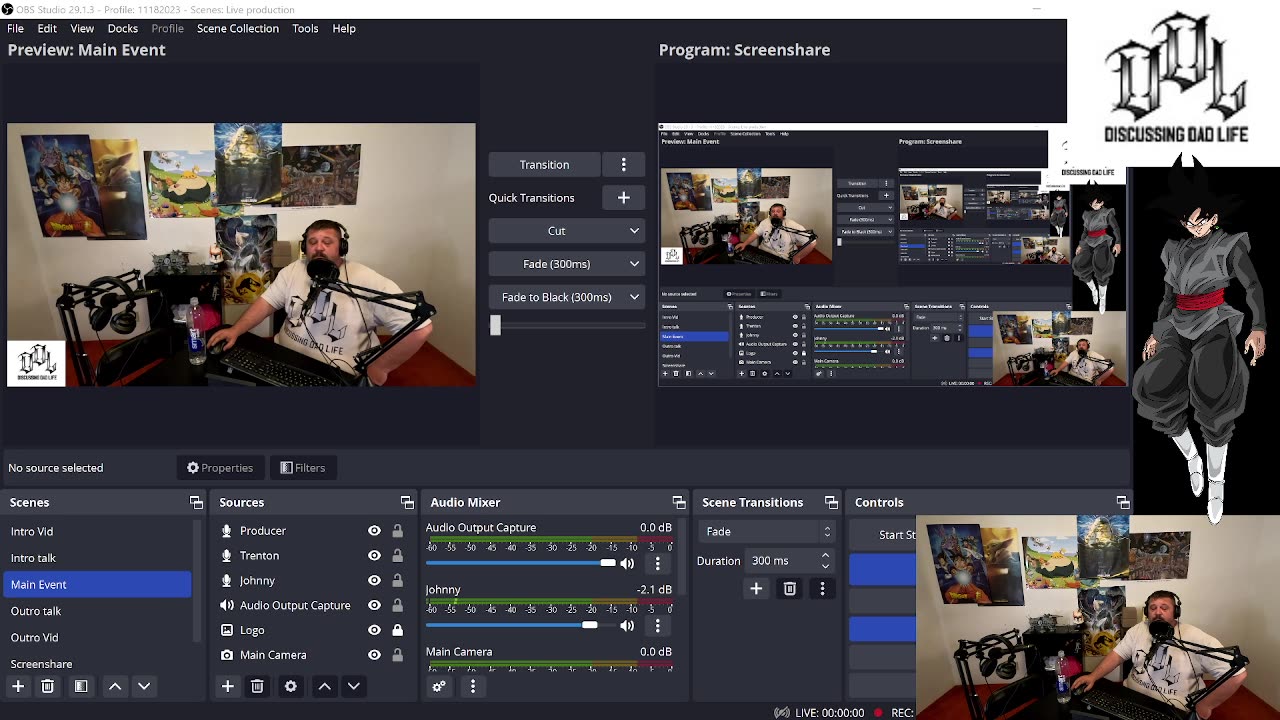Open the File menu
Viewport: 1280px width, 720px height.
16,28
